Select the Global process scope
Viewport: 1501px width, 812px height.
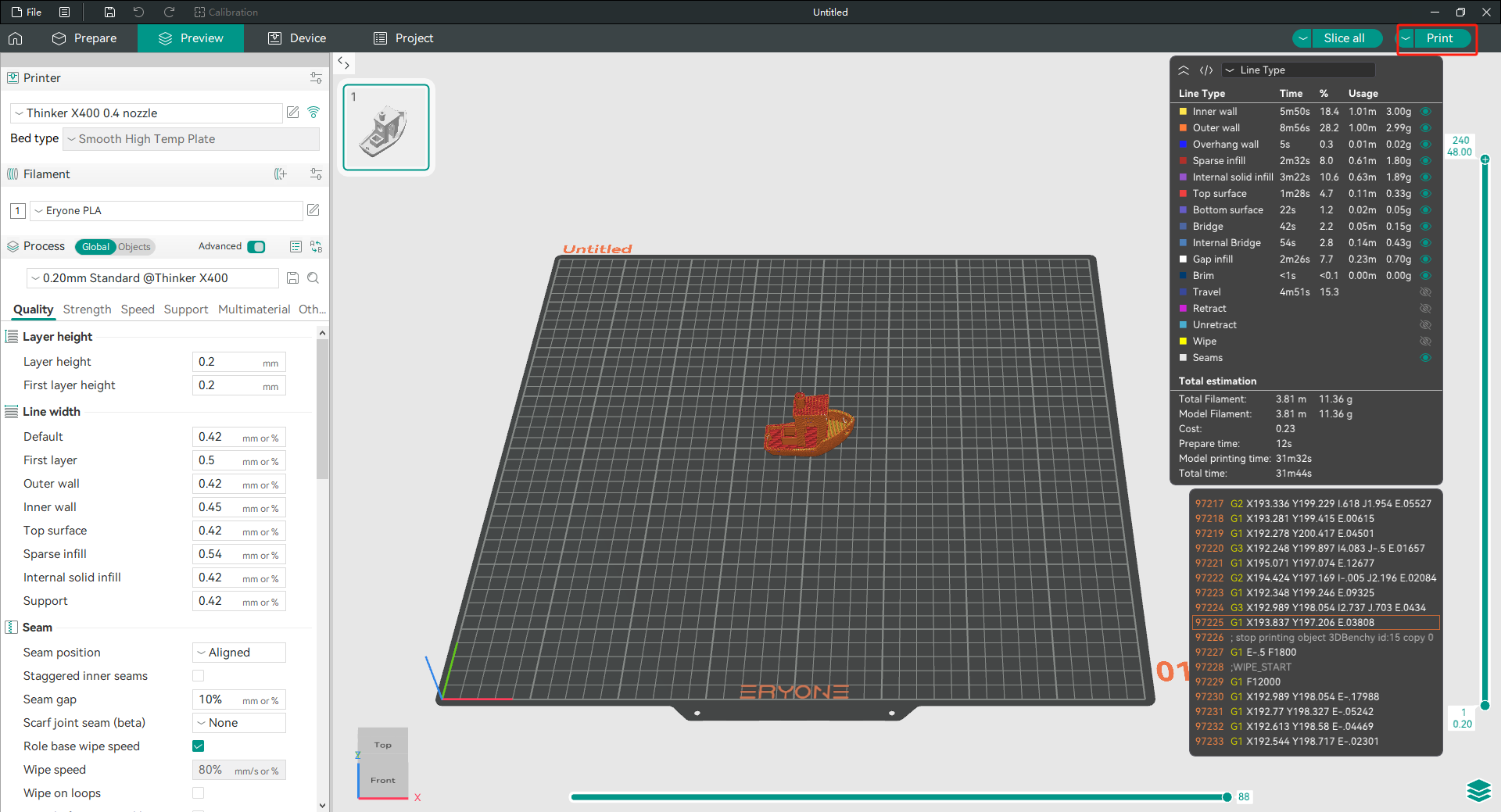(95, 247)
